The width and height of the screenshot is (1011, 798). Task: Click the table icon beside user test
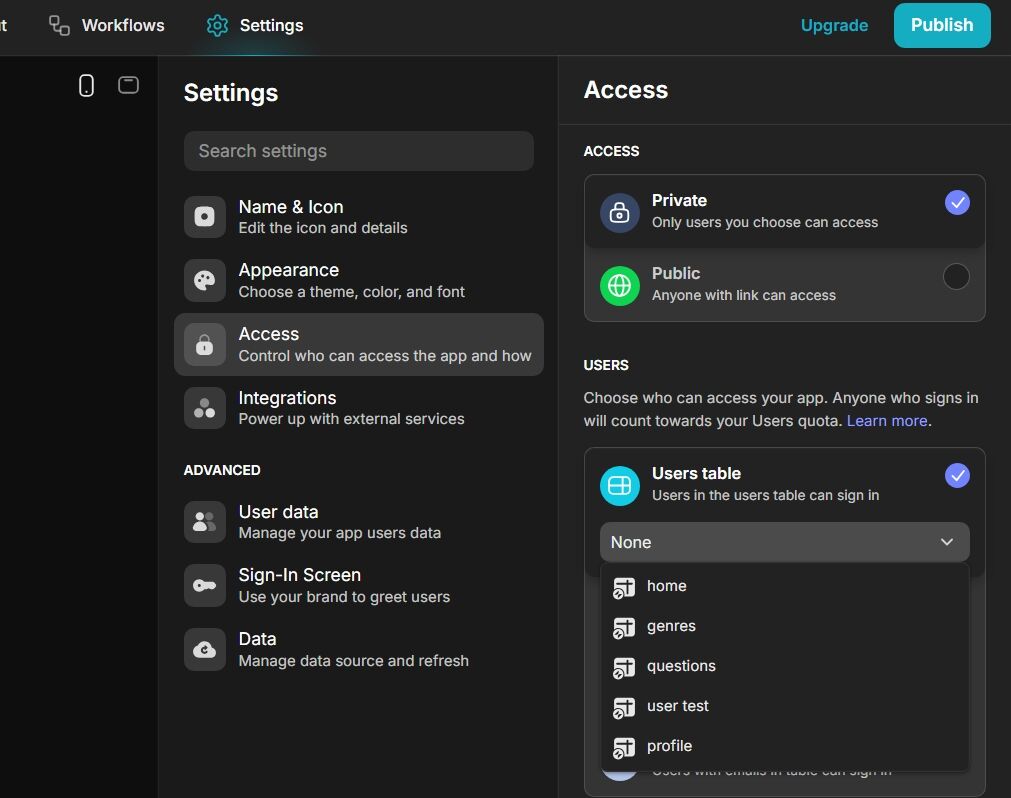pyautogui.click(x=623, y=707)
